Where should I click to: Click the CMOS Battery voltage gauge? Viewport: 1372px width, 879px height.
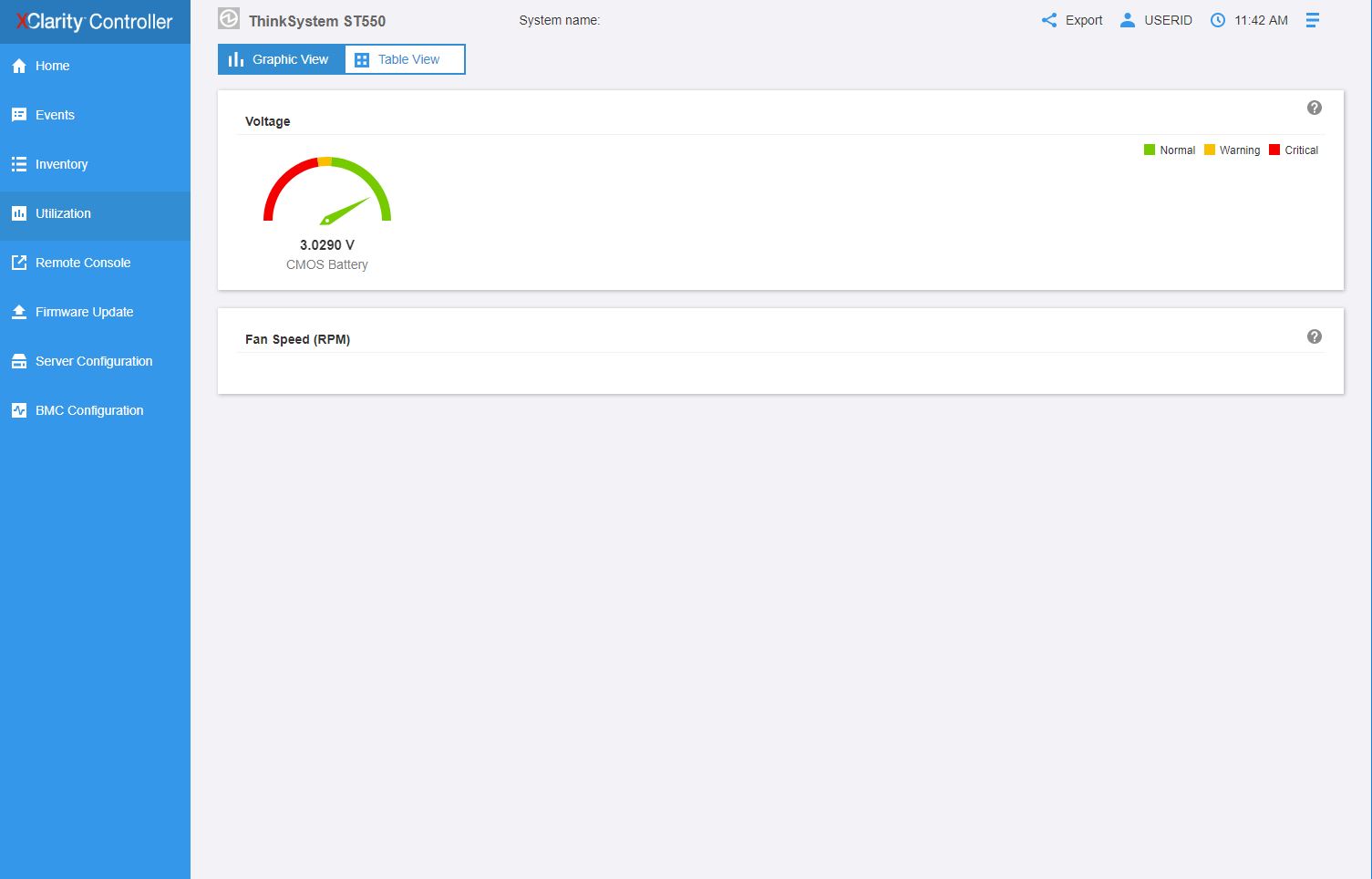(x=327, y=191)
